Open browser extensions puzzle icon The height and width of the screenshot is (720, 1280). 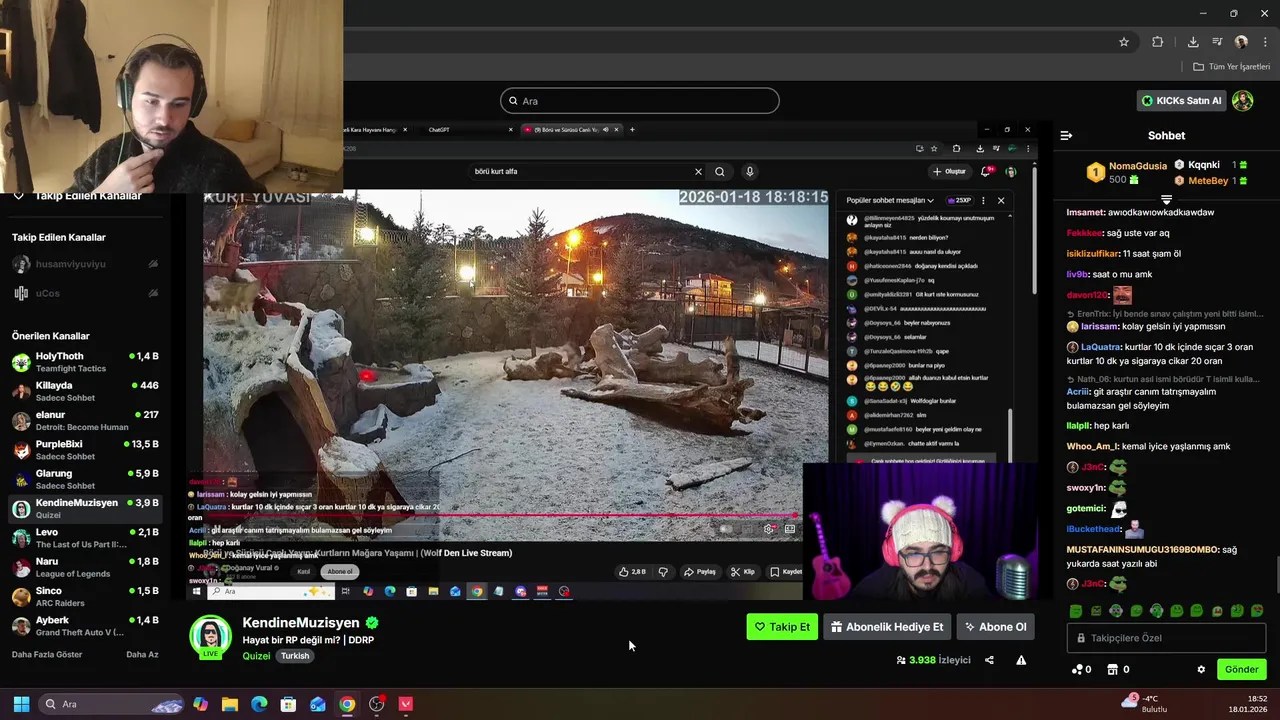click(x=1158, y=42)
